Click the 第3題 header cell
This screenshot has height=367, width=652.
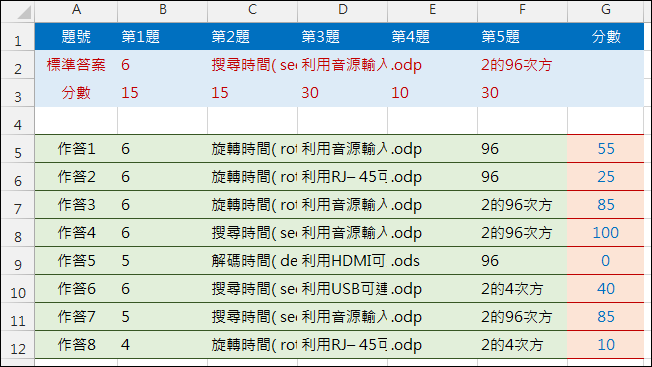click(343, 37)
